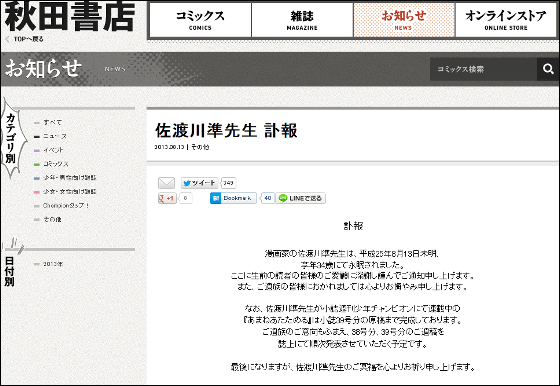Select the ニュース category filter
The image size is (560, 386).
[x=55, y=136]
